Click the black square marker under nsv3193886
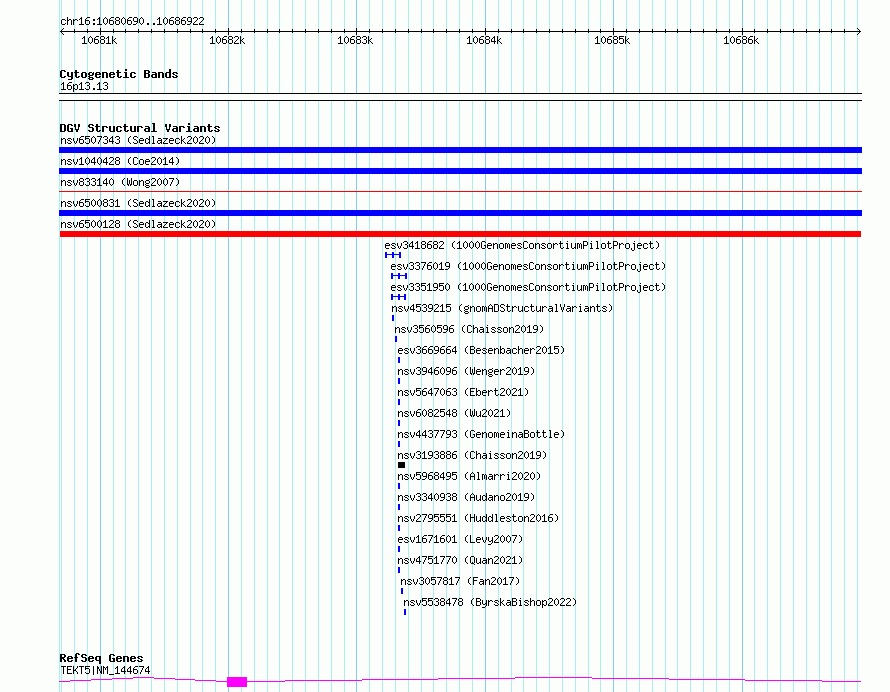Image resolution: width=890 pixels, height=692 pixels. pos(401,465)
